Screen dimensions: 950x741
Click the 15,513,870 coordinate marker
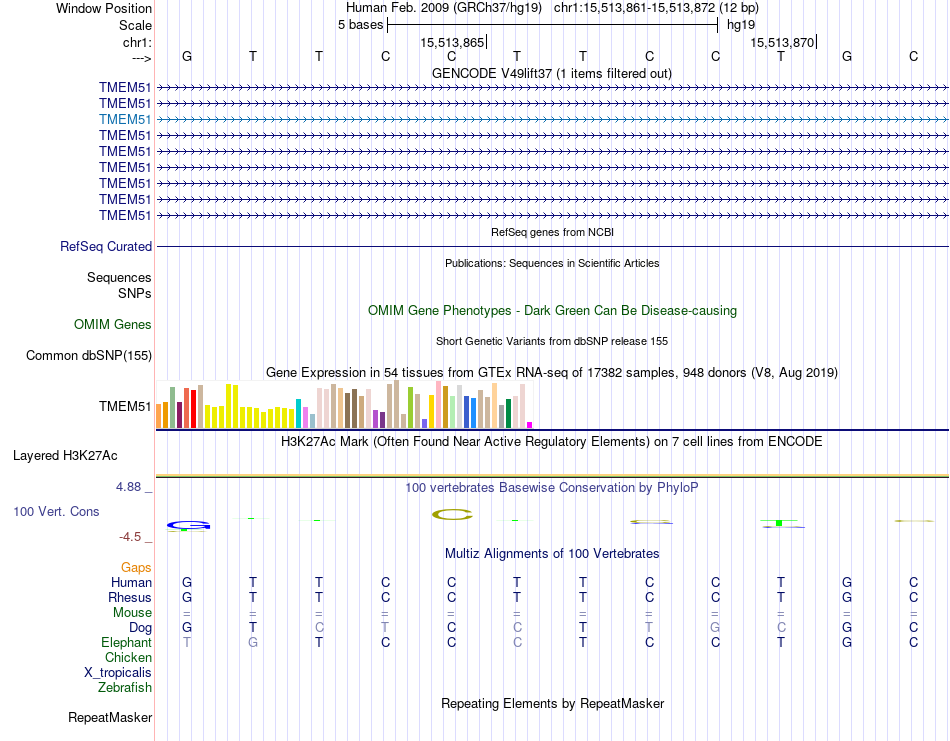(783, 42)
